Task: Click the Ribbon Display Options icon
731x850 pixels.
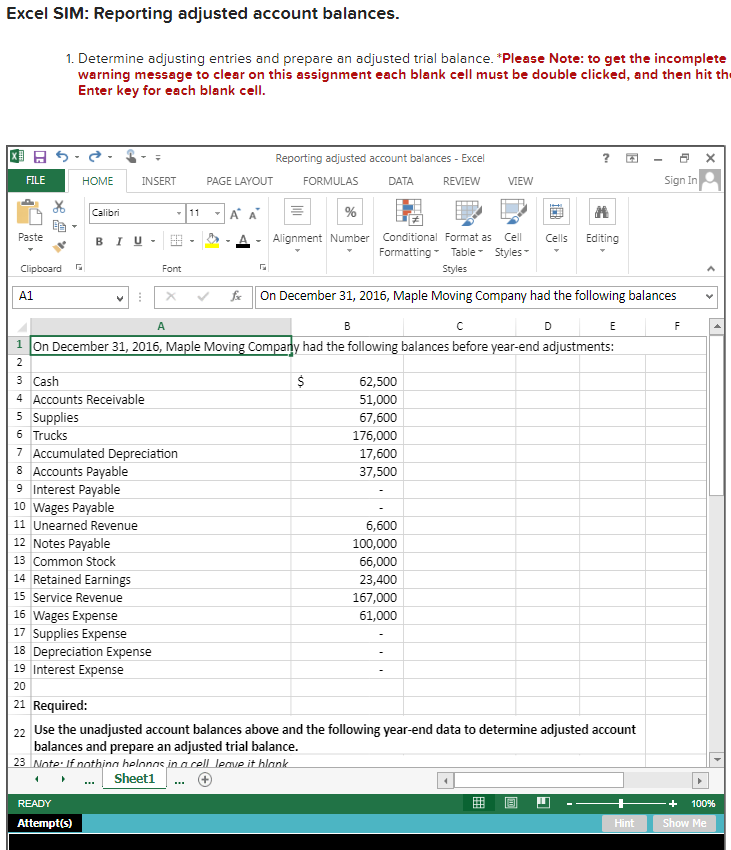Action: tap(632, 158)
